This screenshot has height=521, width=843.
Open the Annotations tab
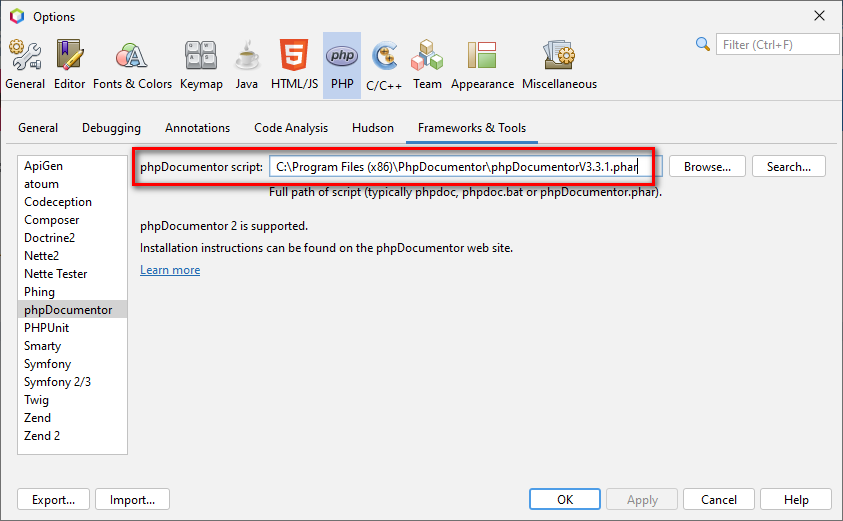tap(197, 128)
